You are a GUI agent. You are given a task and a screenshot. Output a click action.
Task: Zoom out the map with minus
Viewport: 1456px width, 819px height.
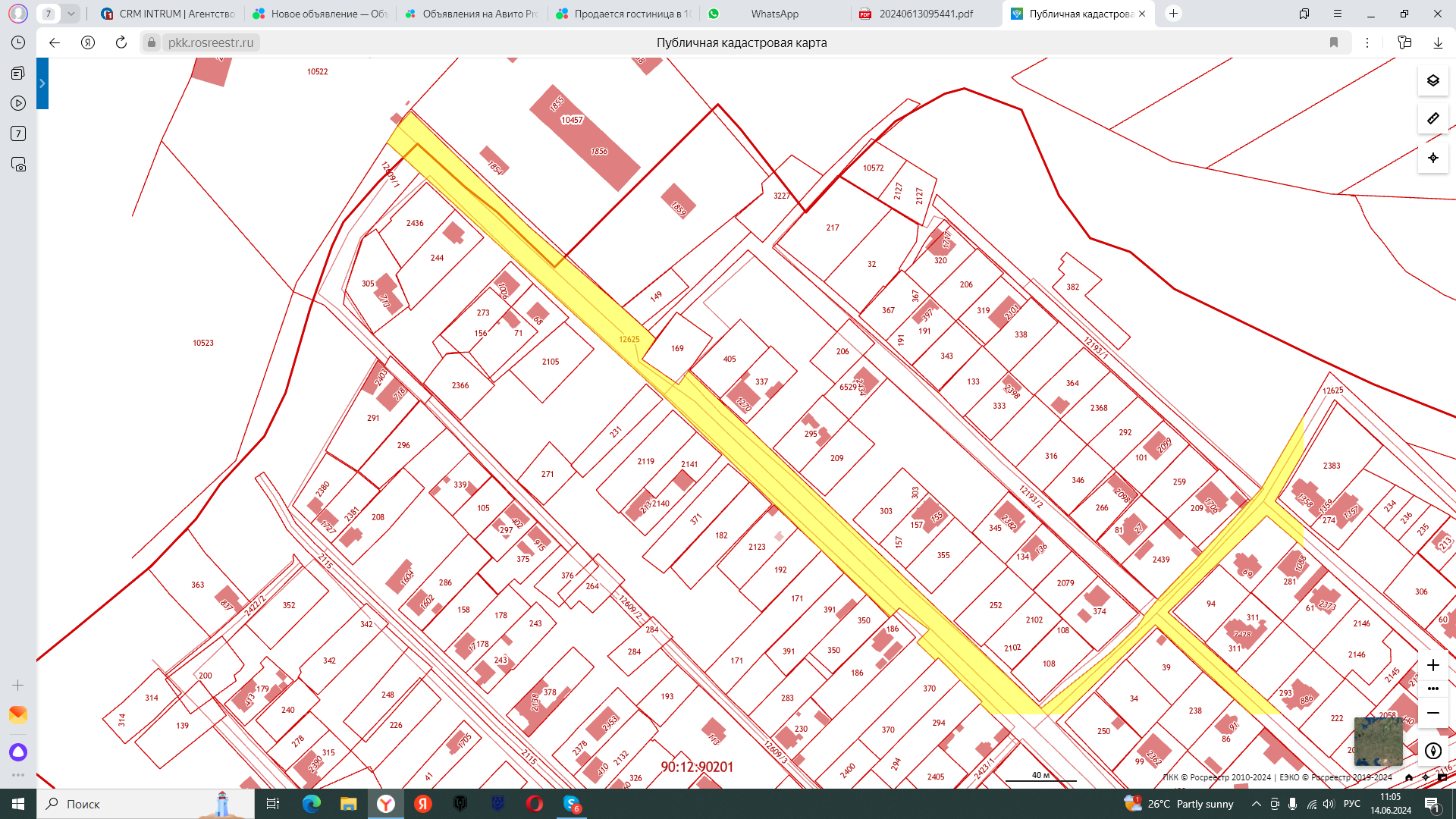point(1432,713)
